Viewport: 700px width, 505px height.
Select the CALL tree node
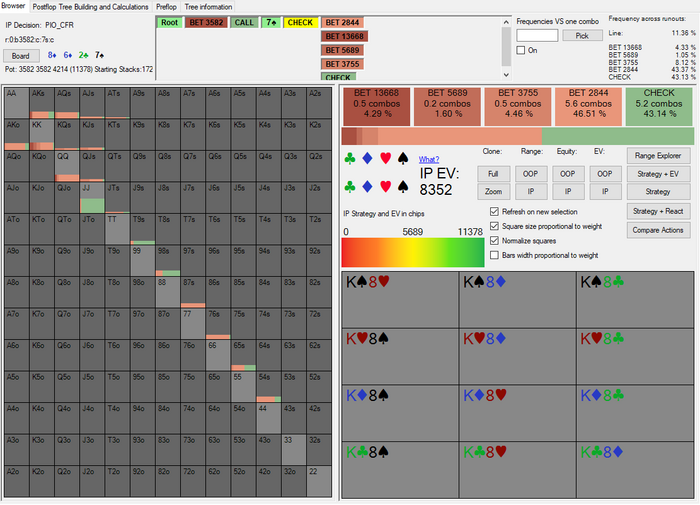click(x=244, y=22)
